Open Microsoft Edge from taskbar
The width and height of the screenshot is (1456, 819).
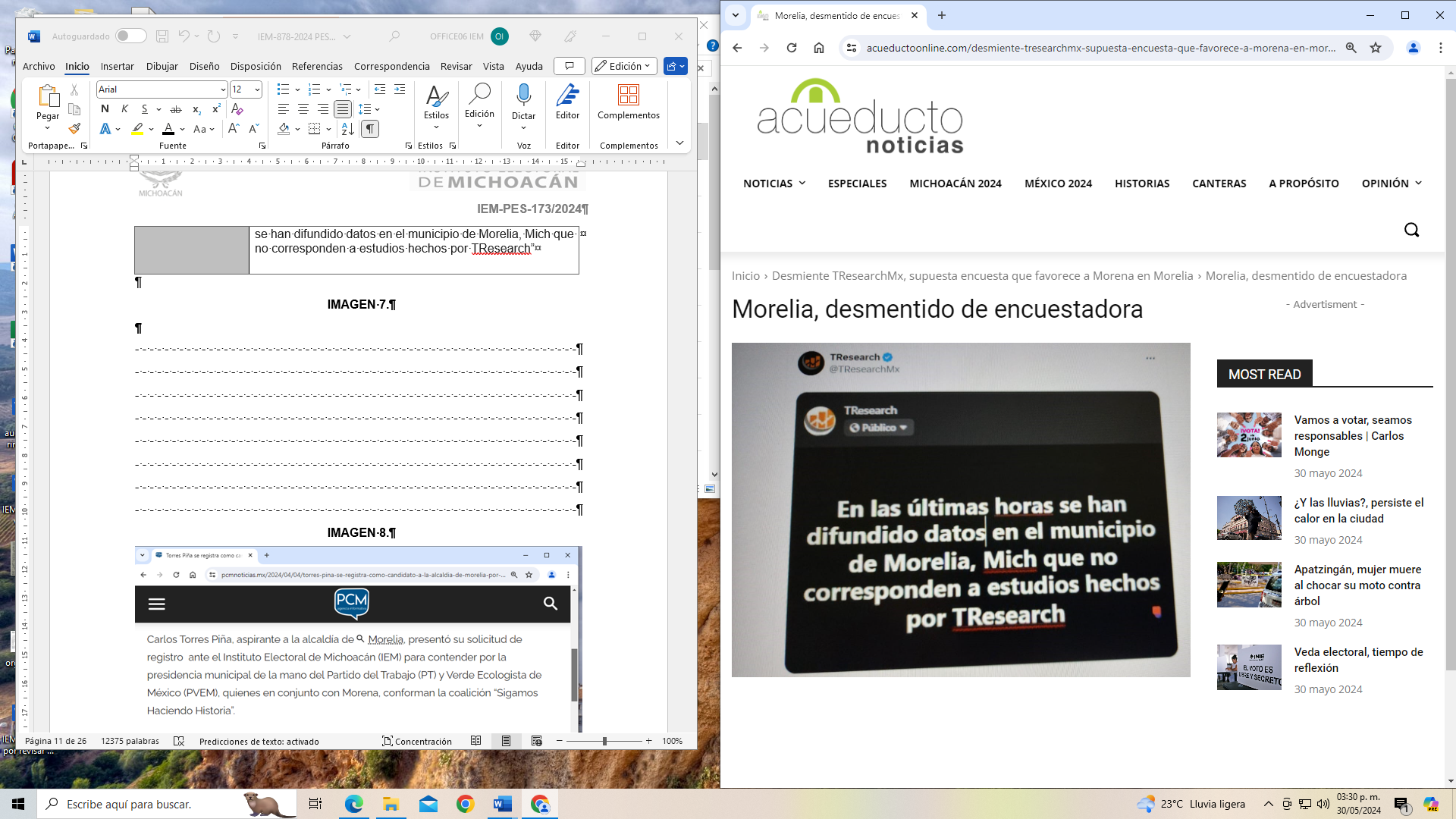tap(353, 804)
